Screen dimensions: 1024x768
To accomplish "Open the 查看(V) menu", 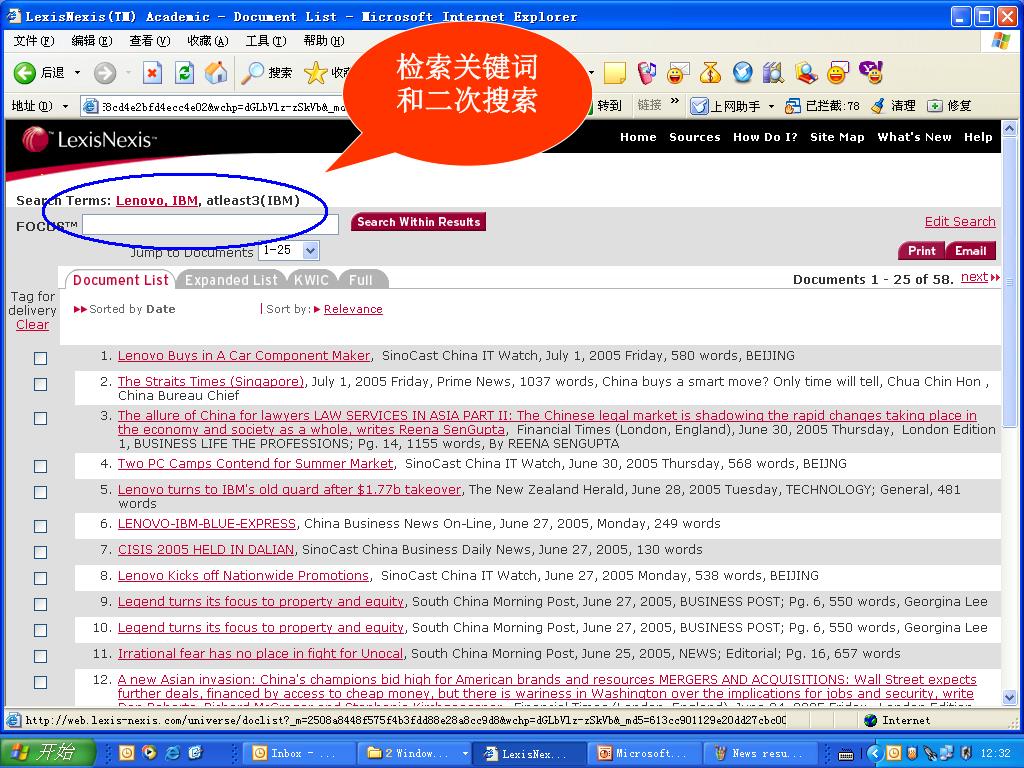I will (150, 40).
